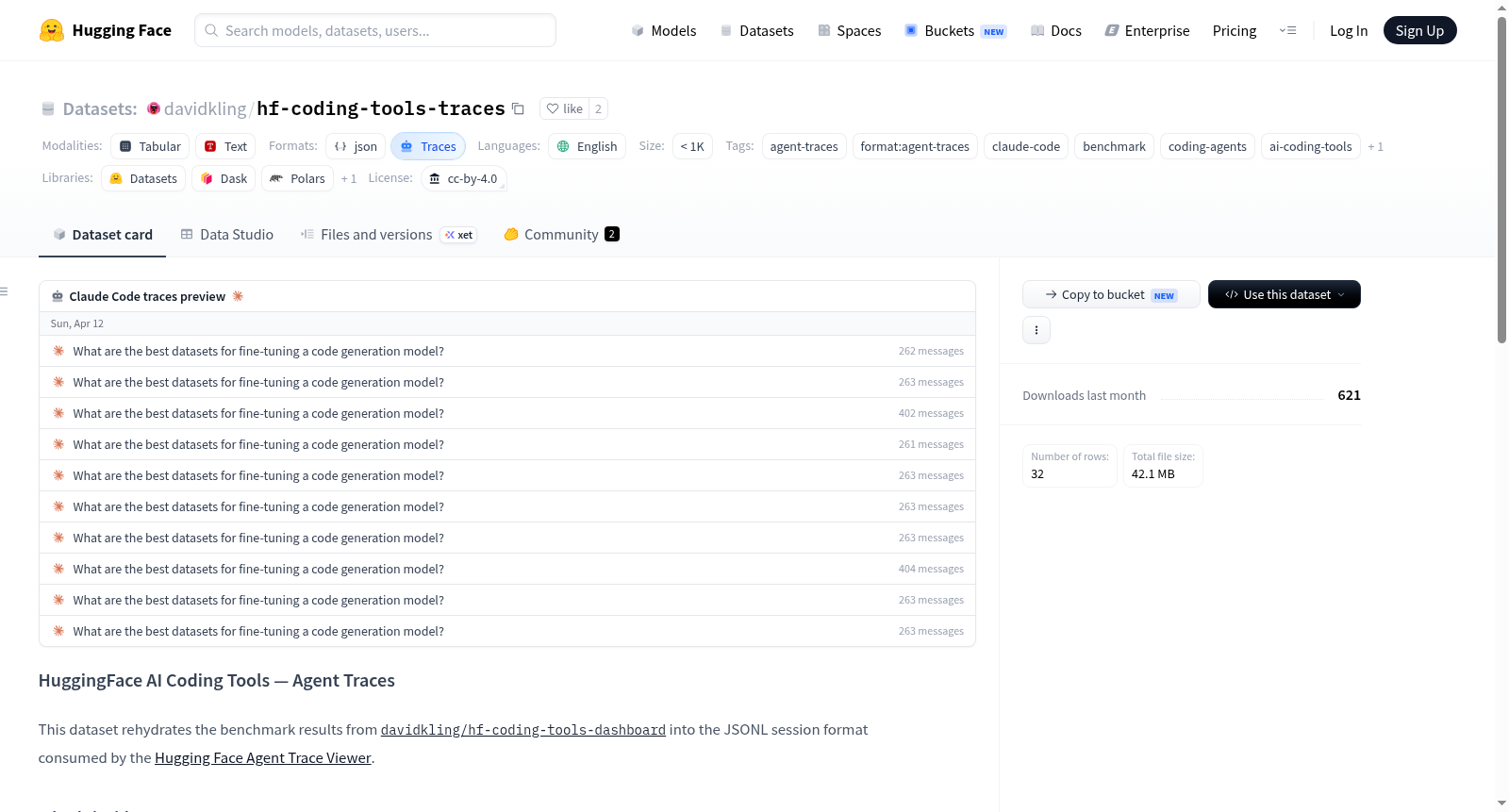Screen dimensions: 1509x812
Task: Click the Datasets library tag
Action: [x=143, y=178]
